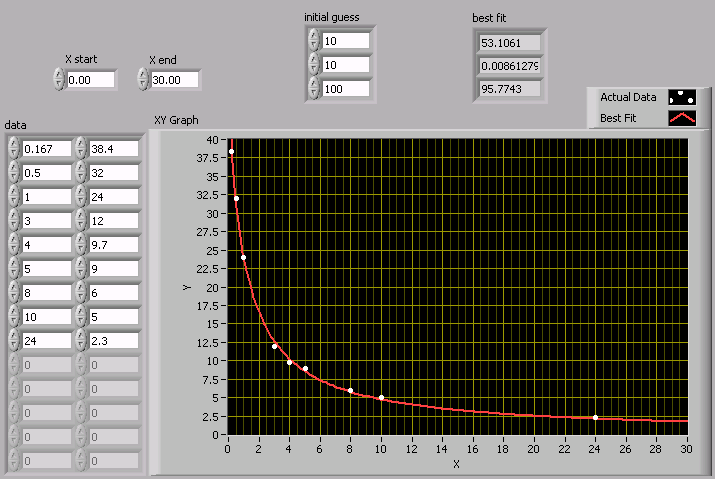
Task: Select the X end field showing 30.00
Action: pyautogui.click(x=175, y=79)
